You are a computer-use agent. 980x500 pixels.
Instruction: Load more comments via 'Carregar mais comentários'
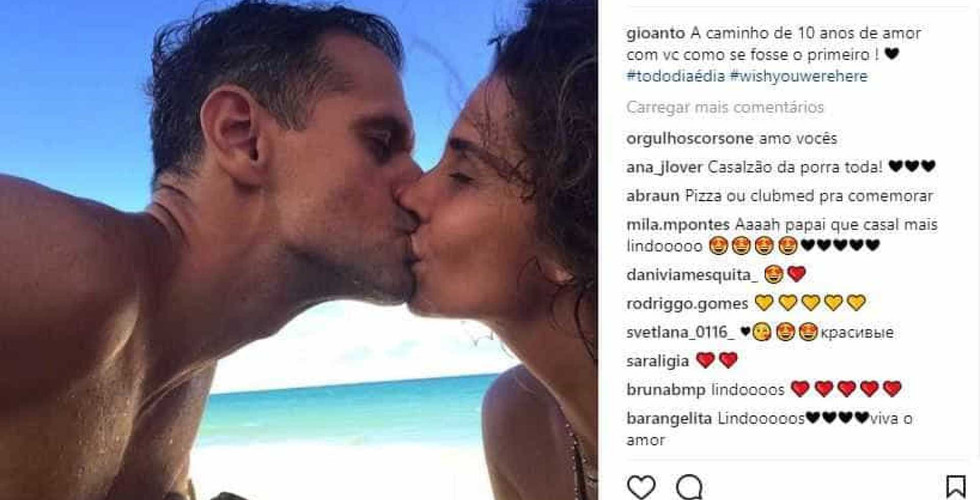(725, 108)
